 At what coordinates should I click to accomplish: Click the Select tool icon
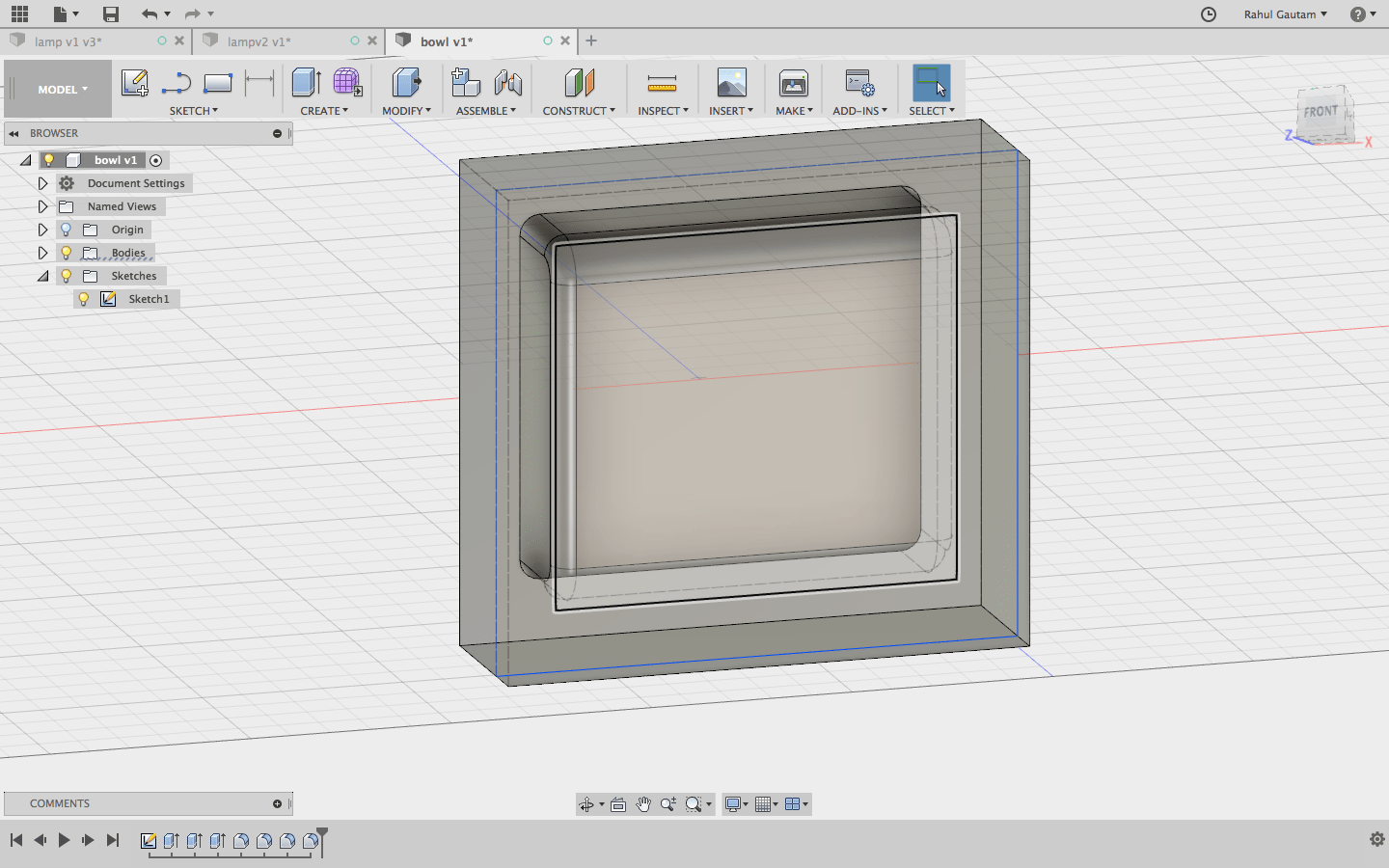click(932, 83)
